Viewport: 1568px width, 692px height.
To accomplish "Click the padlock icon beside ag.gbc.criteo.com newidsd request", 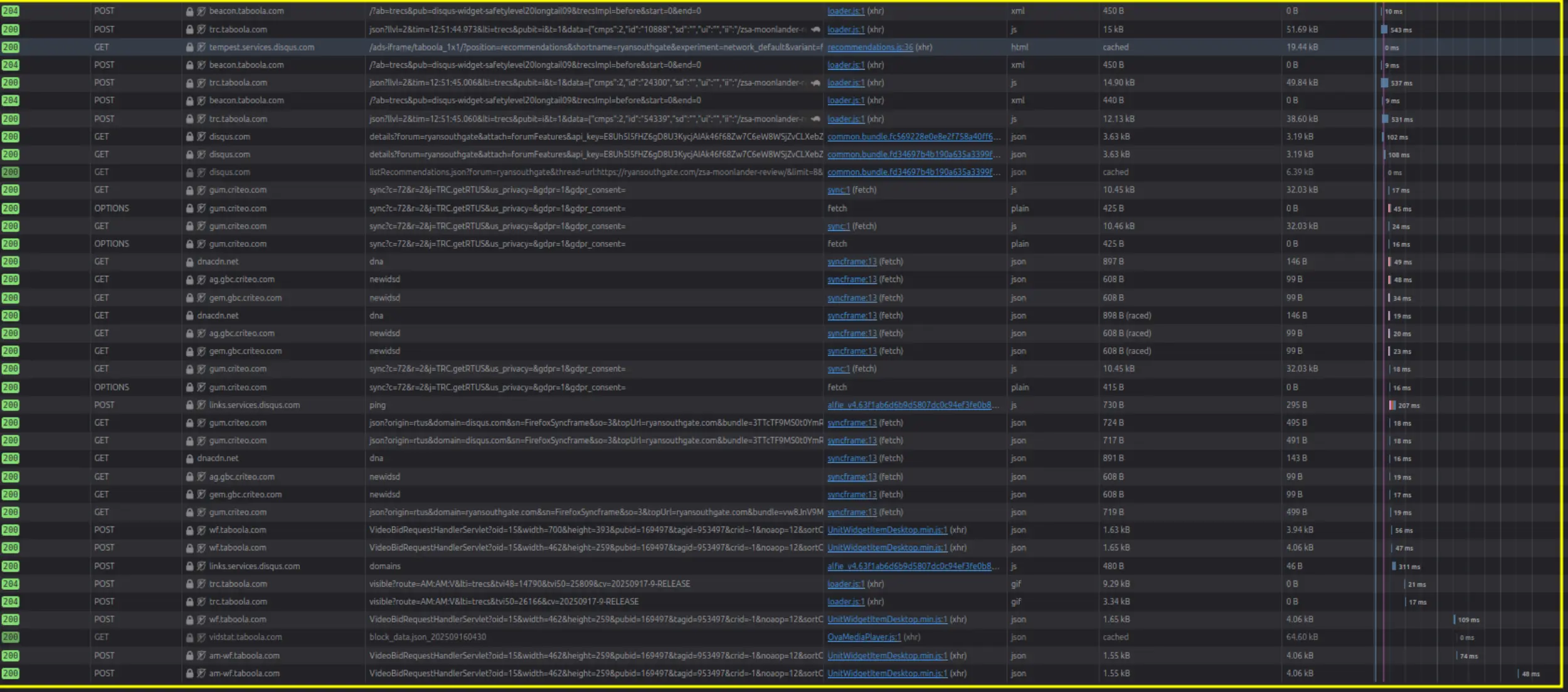I will tap(190, 280).
